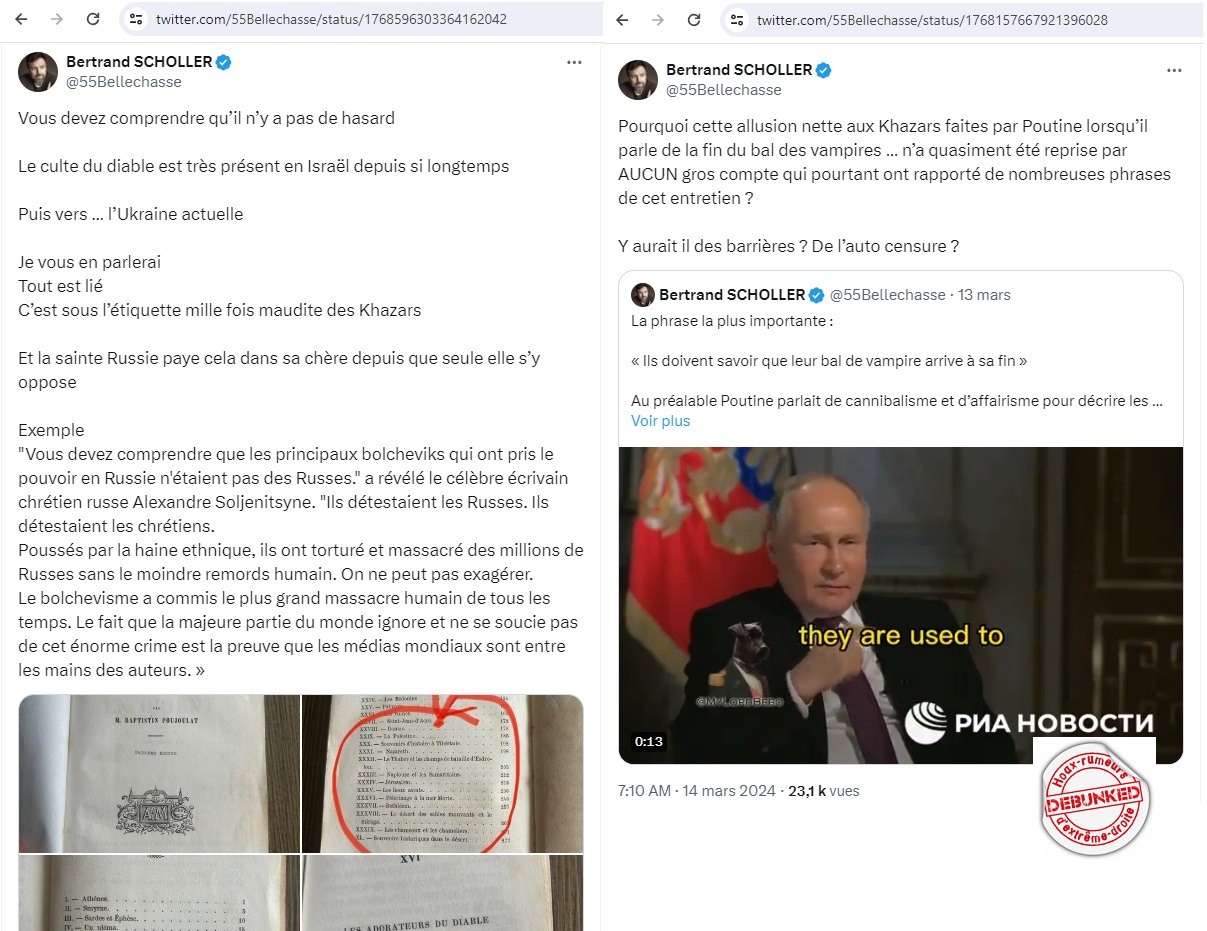Open the more options menu on right tweet
Screen dimensions: 1207x931
click(1174, 71)
